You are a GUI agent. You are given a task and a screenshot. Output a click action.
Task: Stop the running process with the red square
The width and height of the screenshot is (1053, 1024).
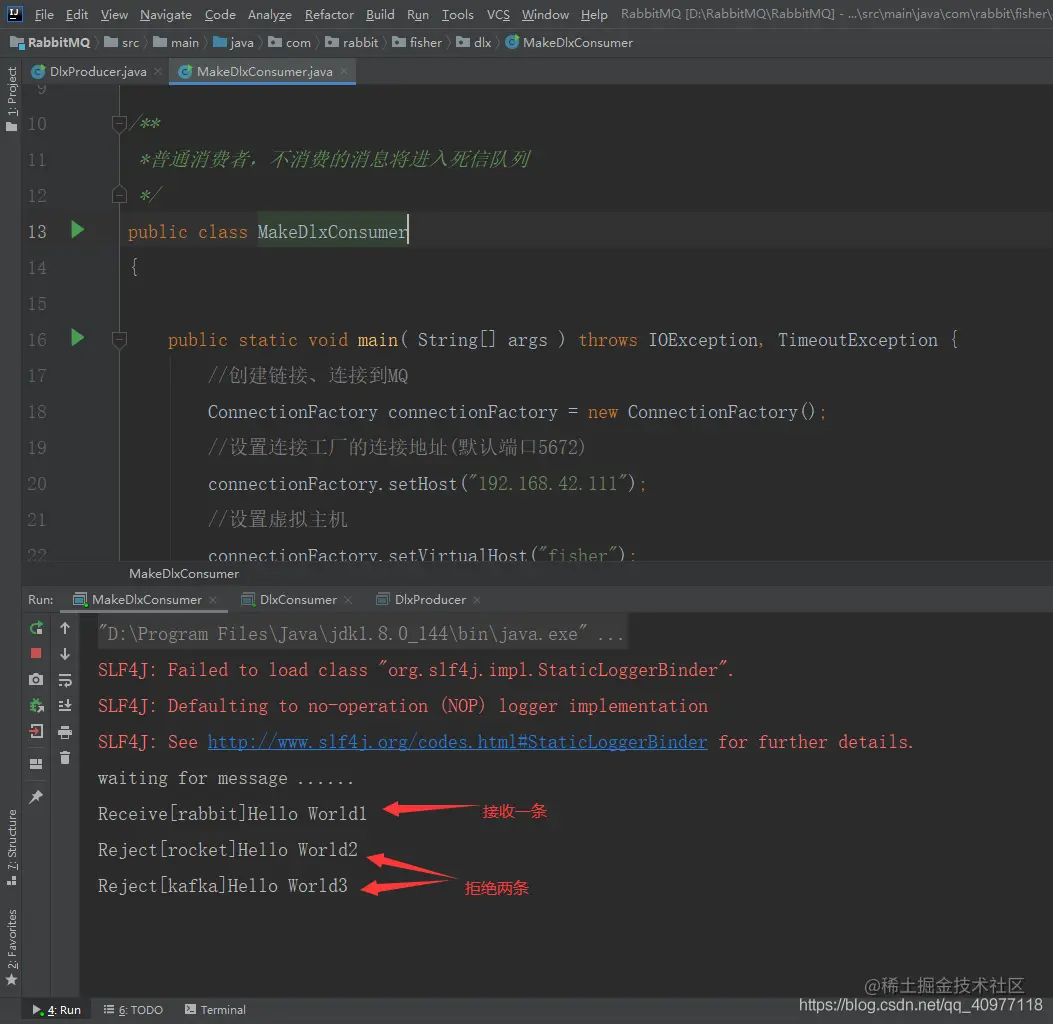click(36, 653)
